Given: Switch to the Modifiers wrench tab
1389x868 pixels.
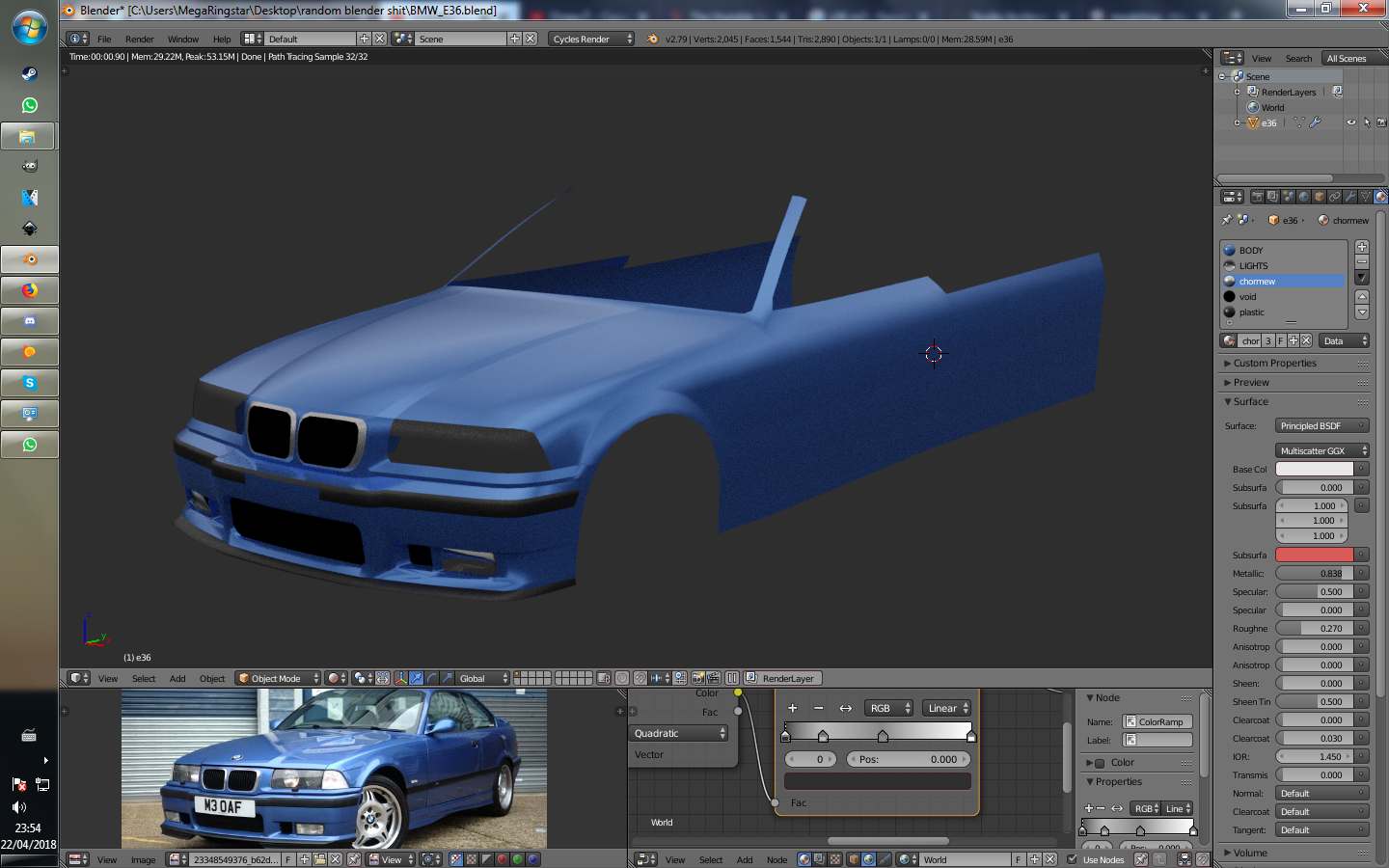Looking at the screenshot, I should pyautogui.click(x=1350, y=197).
